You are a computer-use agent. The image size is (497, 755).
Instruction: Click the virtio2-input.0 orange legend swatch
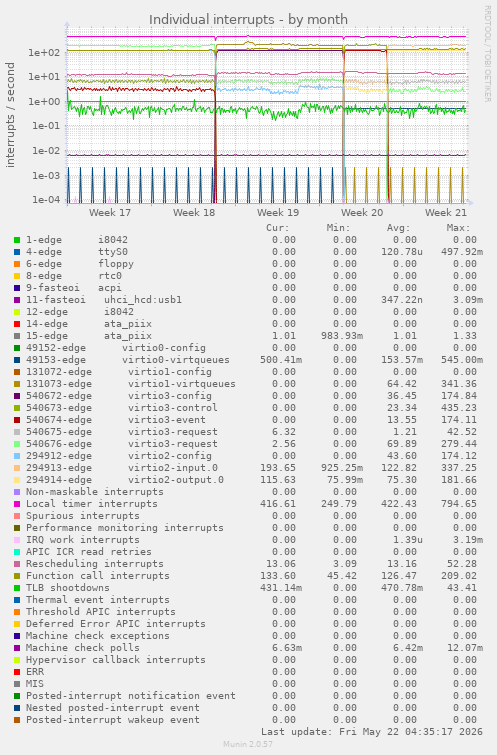tap(17, 468)
